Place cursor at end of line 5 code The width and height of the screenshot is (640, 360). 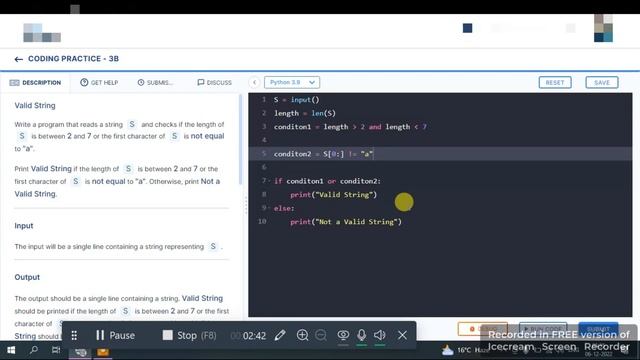coord(373,154)
